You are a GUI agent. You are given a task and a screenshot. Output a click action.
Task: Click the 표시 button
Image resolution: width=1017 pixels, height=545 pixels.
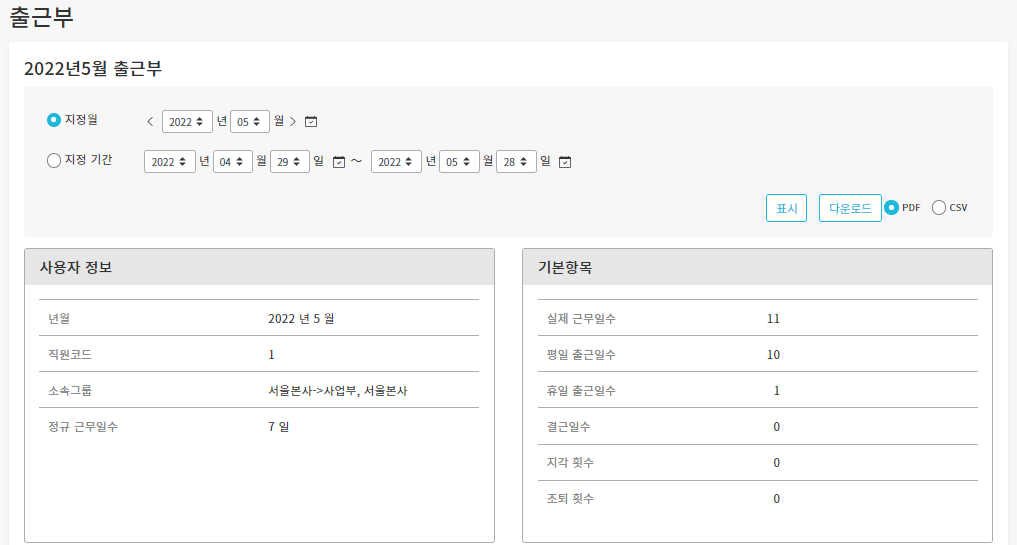coord(786,208)
